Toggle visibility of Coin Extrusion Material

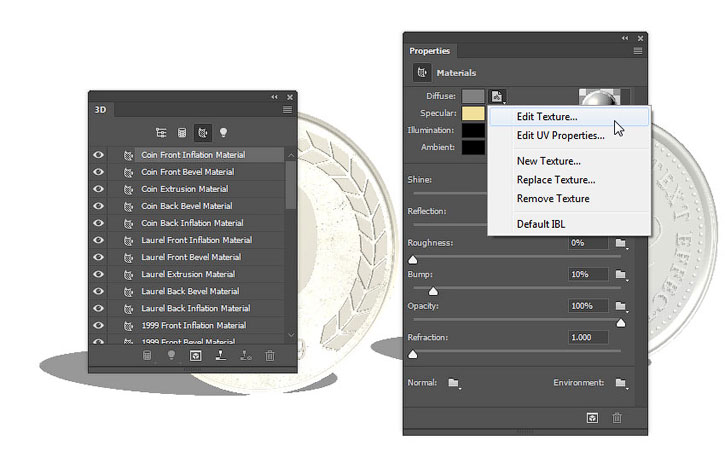pyautogui.click(x=99, y=189)
